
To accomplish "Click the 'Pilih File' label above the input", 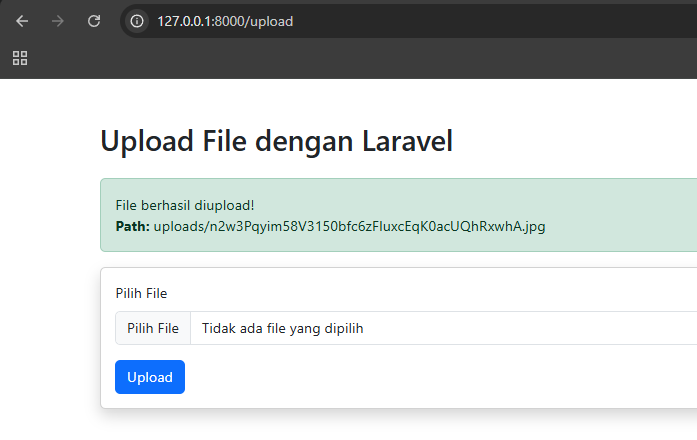I will [x=141, y=293].
